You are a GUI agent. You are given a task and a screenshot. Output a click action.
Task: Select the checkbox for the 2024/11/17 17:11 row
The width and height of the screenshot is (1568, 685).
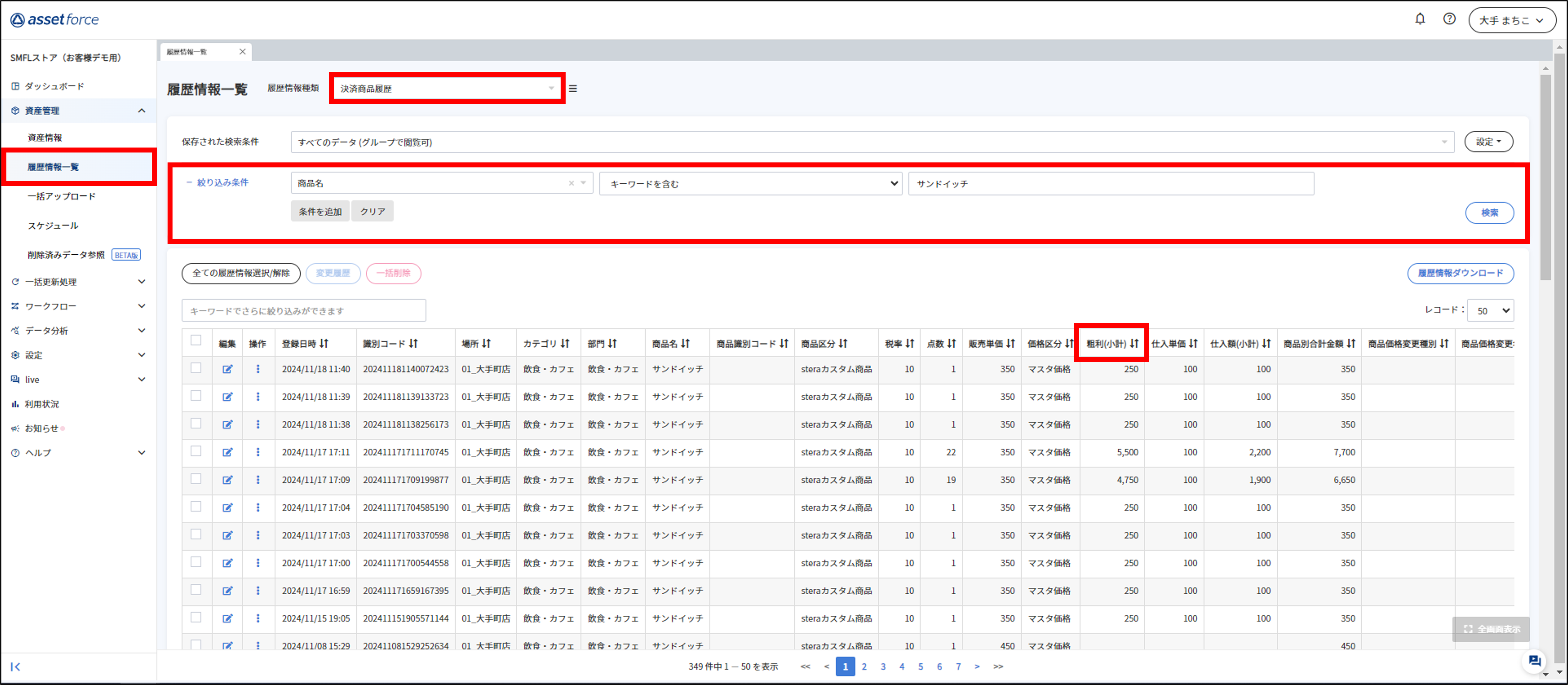[196, 451]
